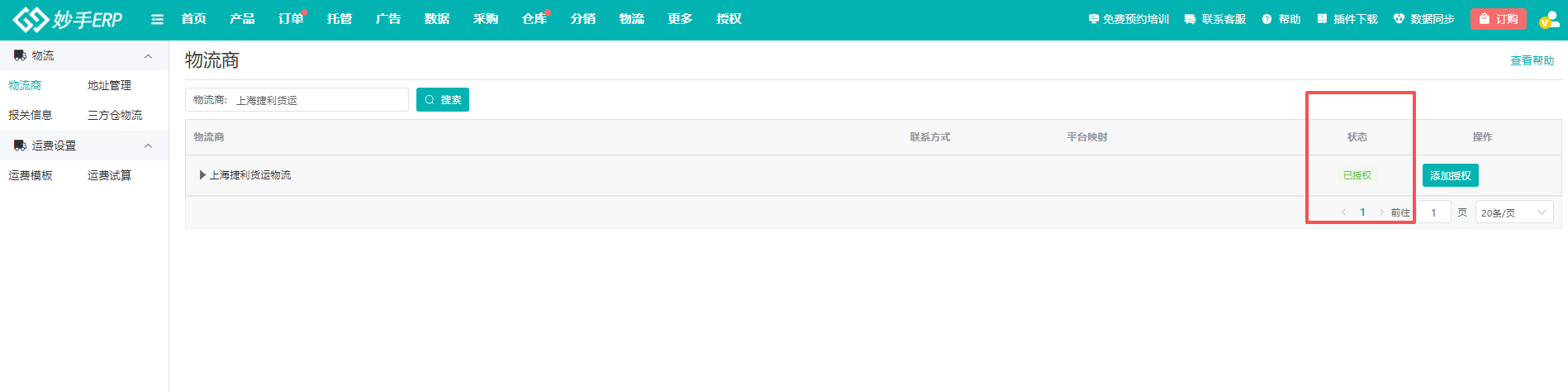
Task: Click 数据同步 link
Action: click(x=1423, y=19)
